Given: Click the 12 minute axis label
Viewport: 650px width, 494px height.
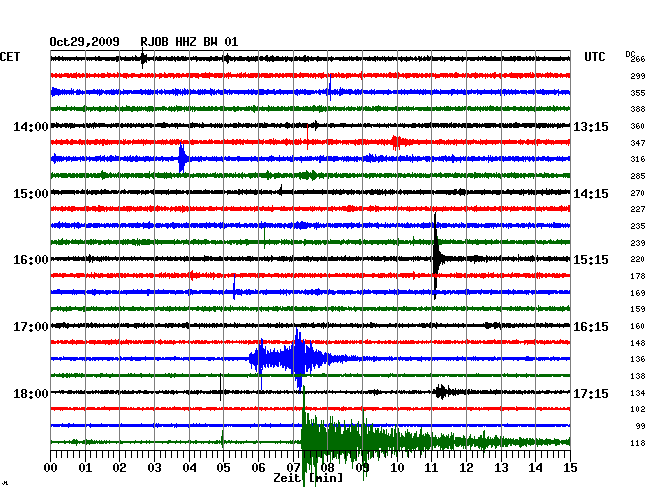Looking at the screenshot, I should click(x=466, y=468).
